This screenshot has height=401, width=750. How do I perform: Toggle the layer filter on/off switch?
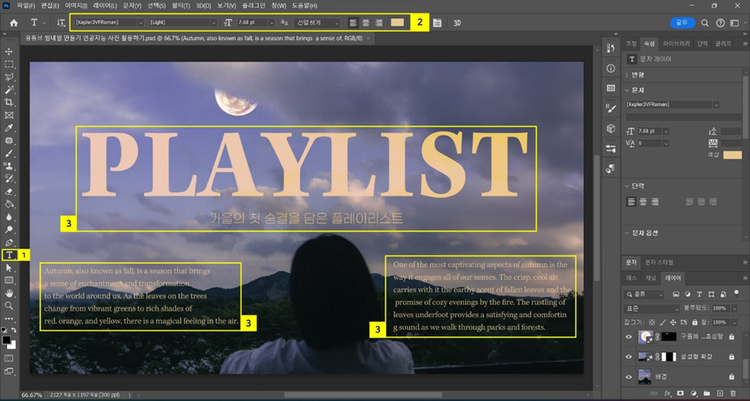(737, 293)
